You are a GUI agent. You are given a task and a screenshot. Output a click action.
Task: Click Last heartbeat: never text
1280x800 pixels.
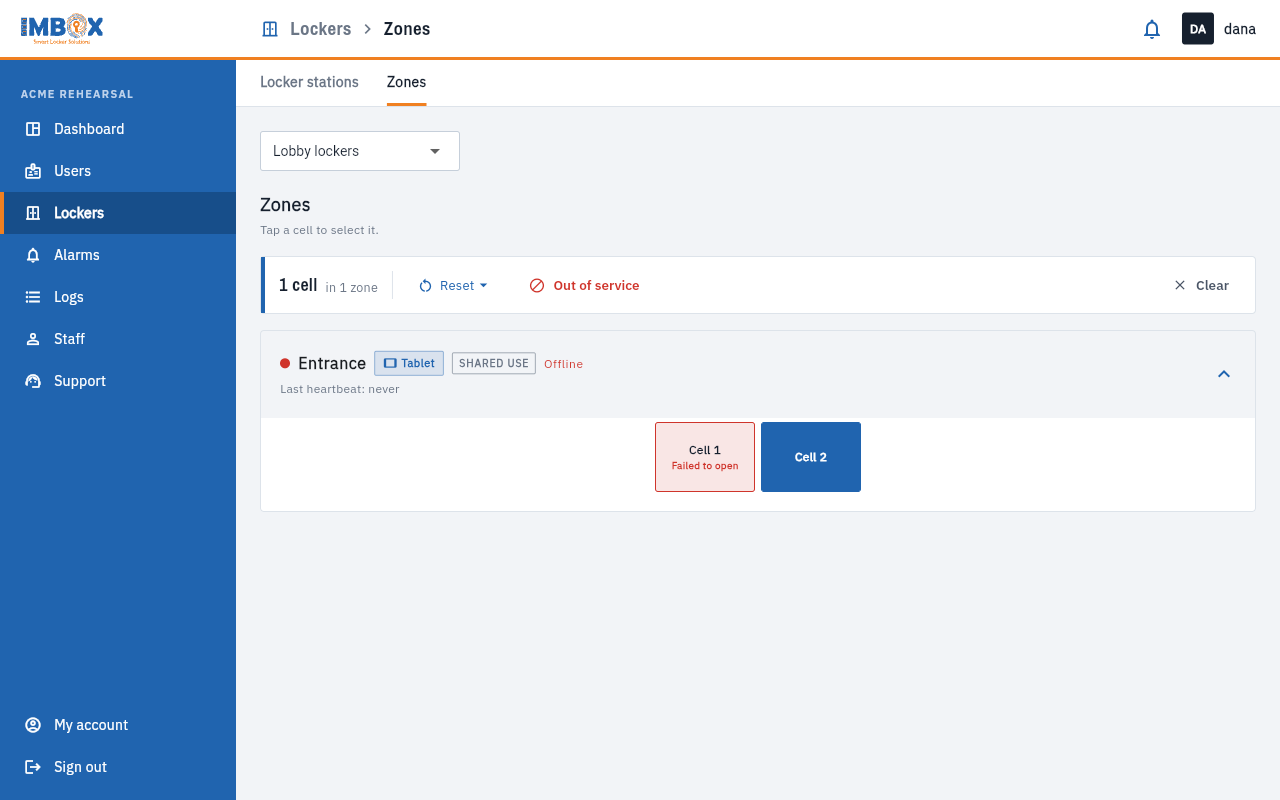point(340,389)
